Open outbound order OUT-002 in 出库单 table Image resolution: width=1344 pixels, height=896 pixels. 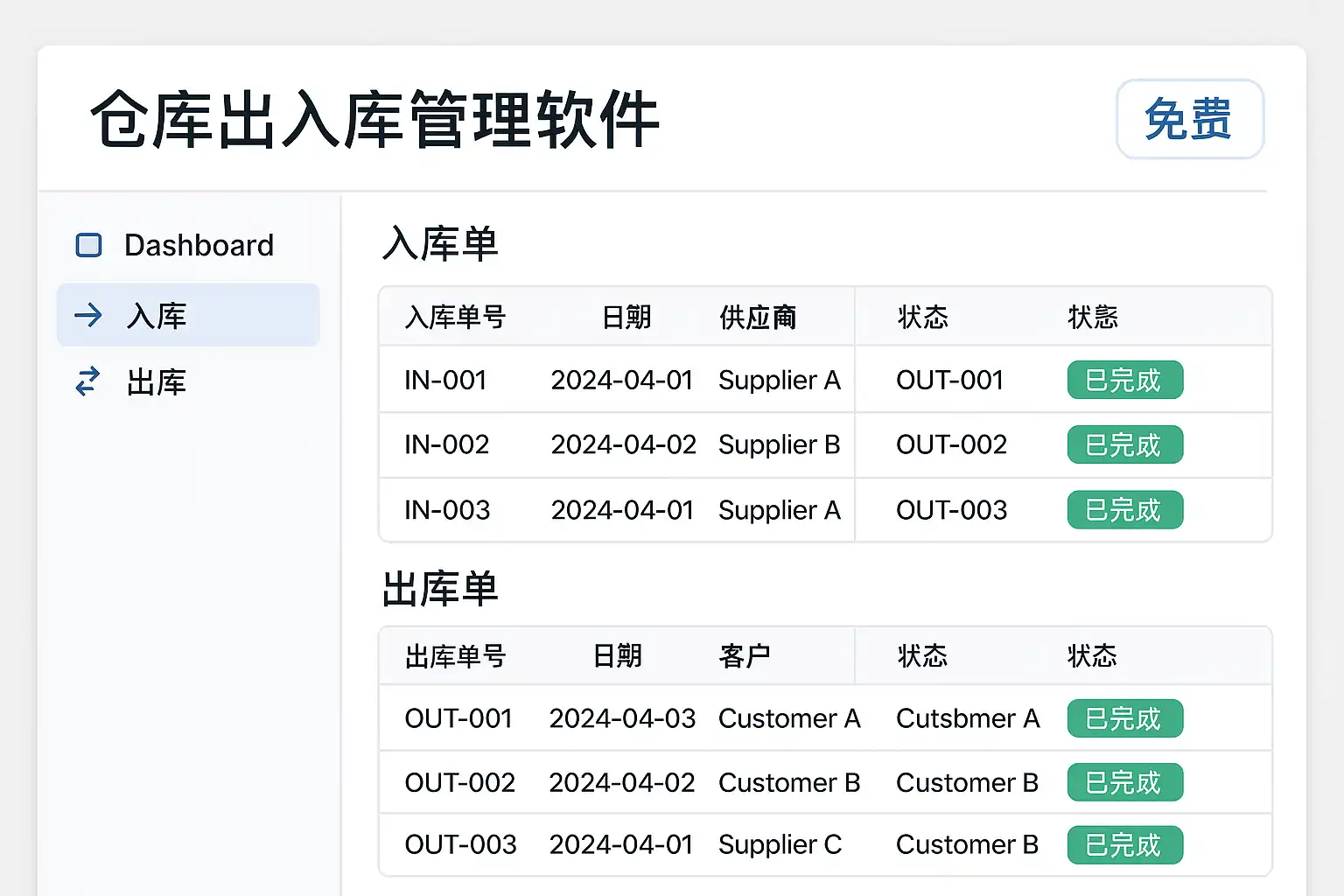[459, 782]
